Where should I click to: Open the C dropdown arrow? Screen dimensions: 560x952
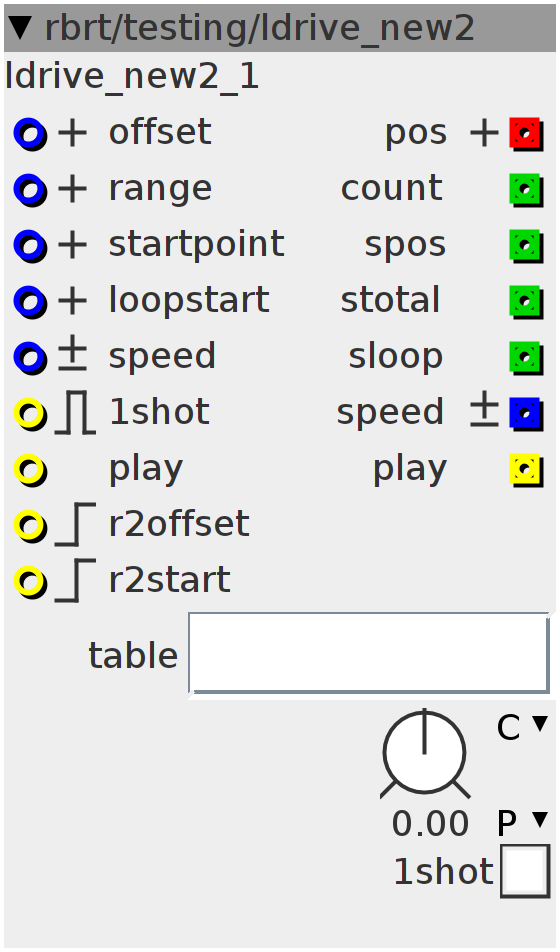539,722
